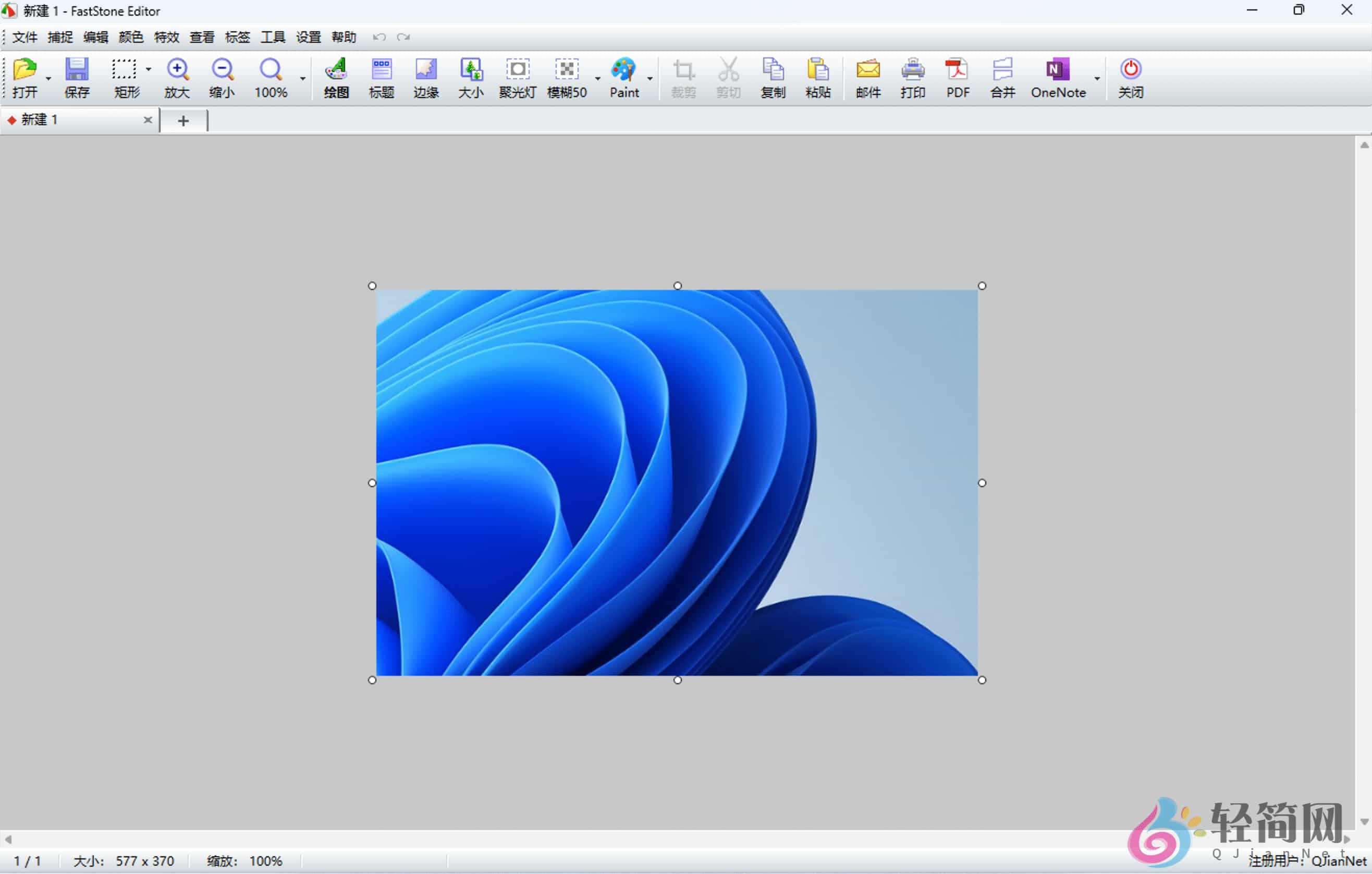Expand the 打开 dropdown arrow
The height and width of the screenshot is (874, 1372).
pos(48,78)
